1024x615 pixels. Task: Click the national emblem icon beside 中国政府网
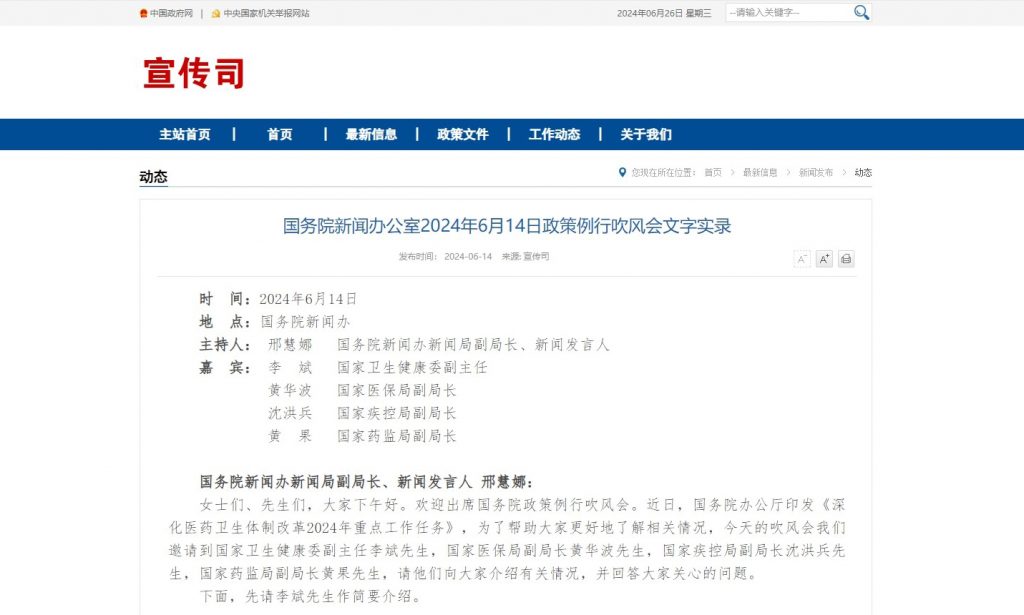coord(143,13)
